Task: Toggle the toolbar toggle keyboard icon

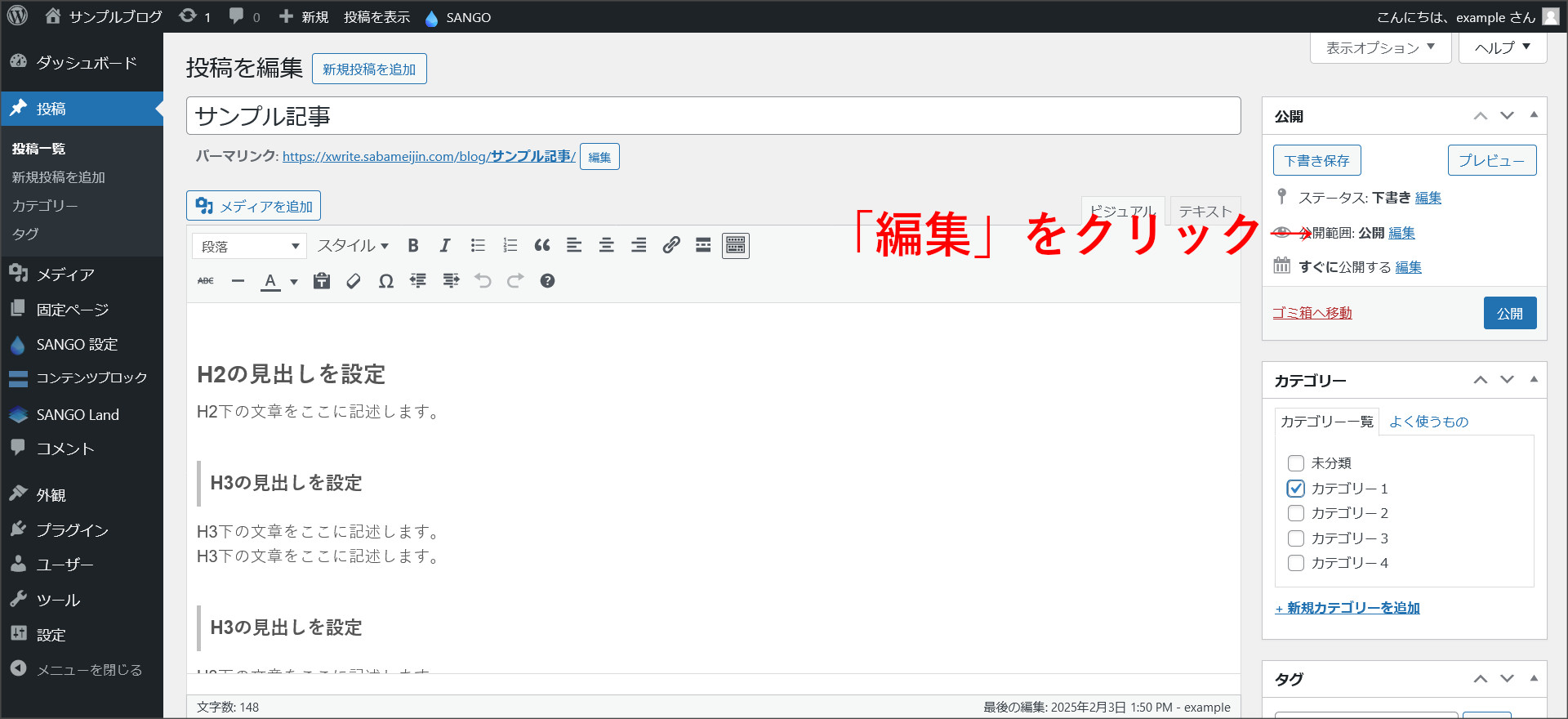Action: click(735, 245)
